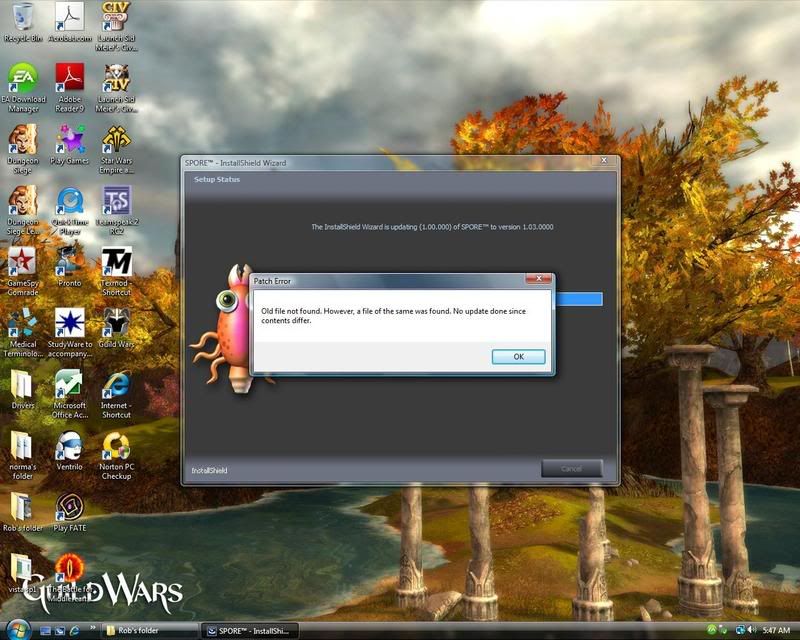Switch to SPORE InstallShield taskbar button
The width and height of the screenshot is (800, 640).
(250, 631)
